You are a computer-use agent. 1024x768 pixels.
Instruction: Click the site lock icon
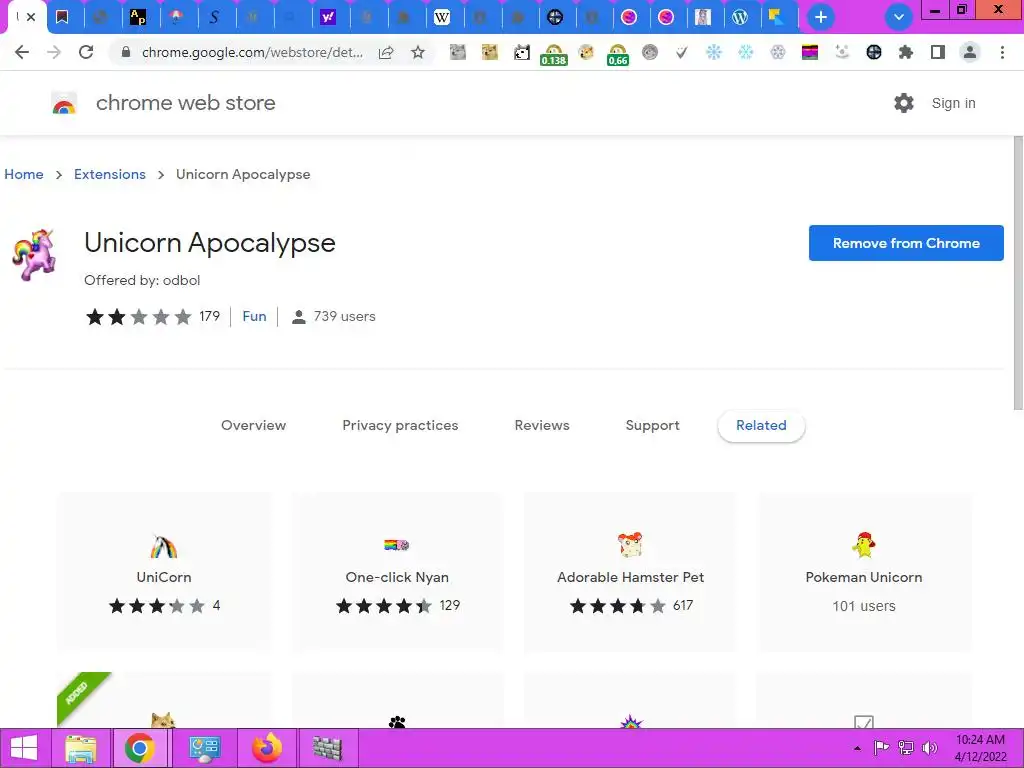[126, 52]
